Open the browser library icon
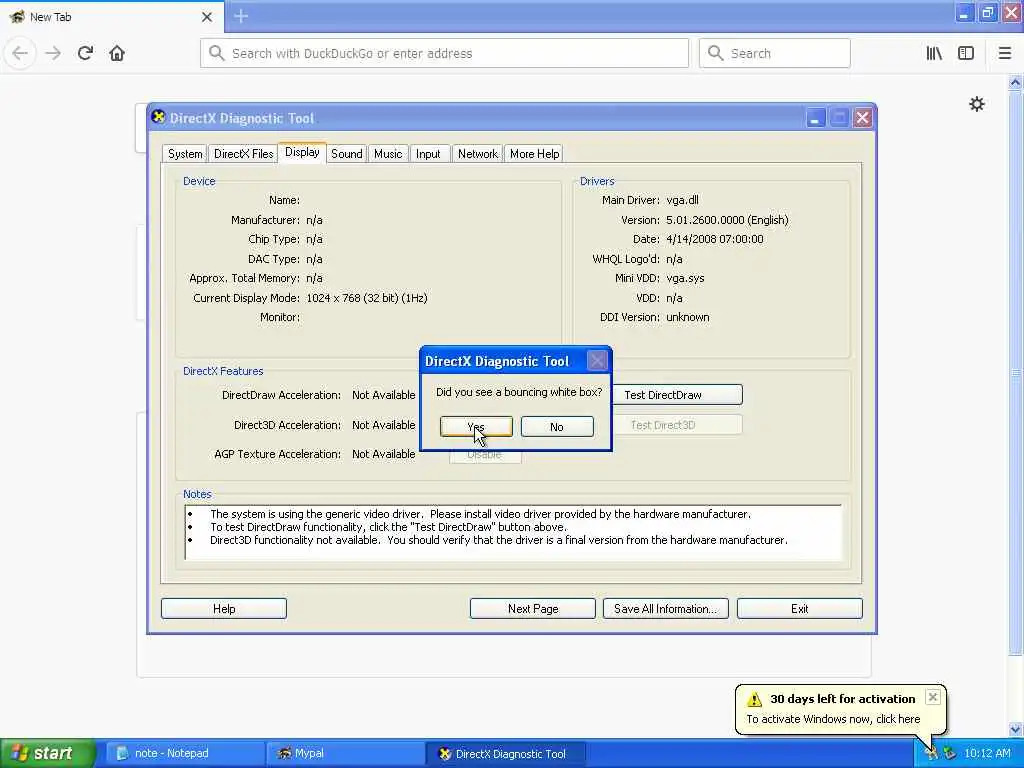The height and width of the screenshot is (768, 1024). tap(934, 53)
